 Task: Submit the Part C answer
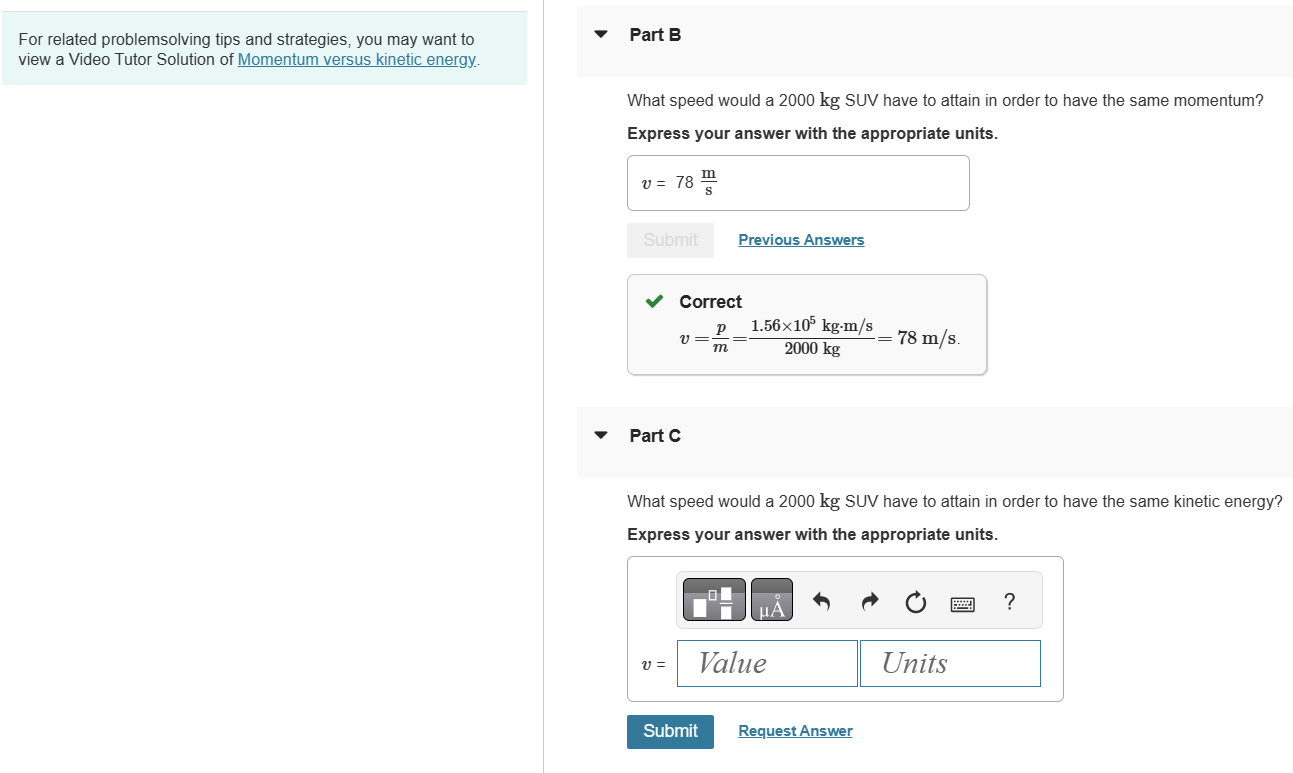[670, 731]
